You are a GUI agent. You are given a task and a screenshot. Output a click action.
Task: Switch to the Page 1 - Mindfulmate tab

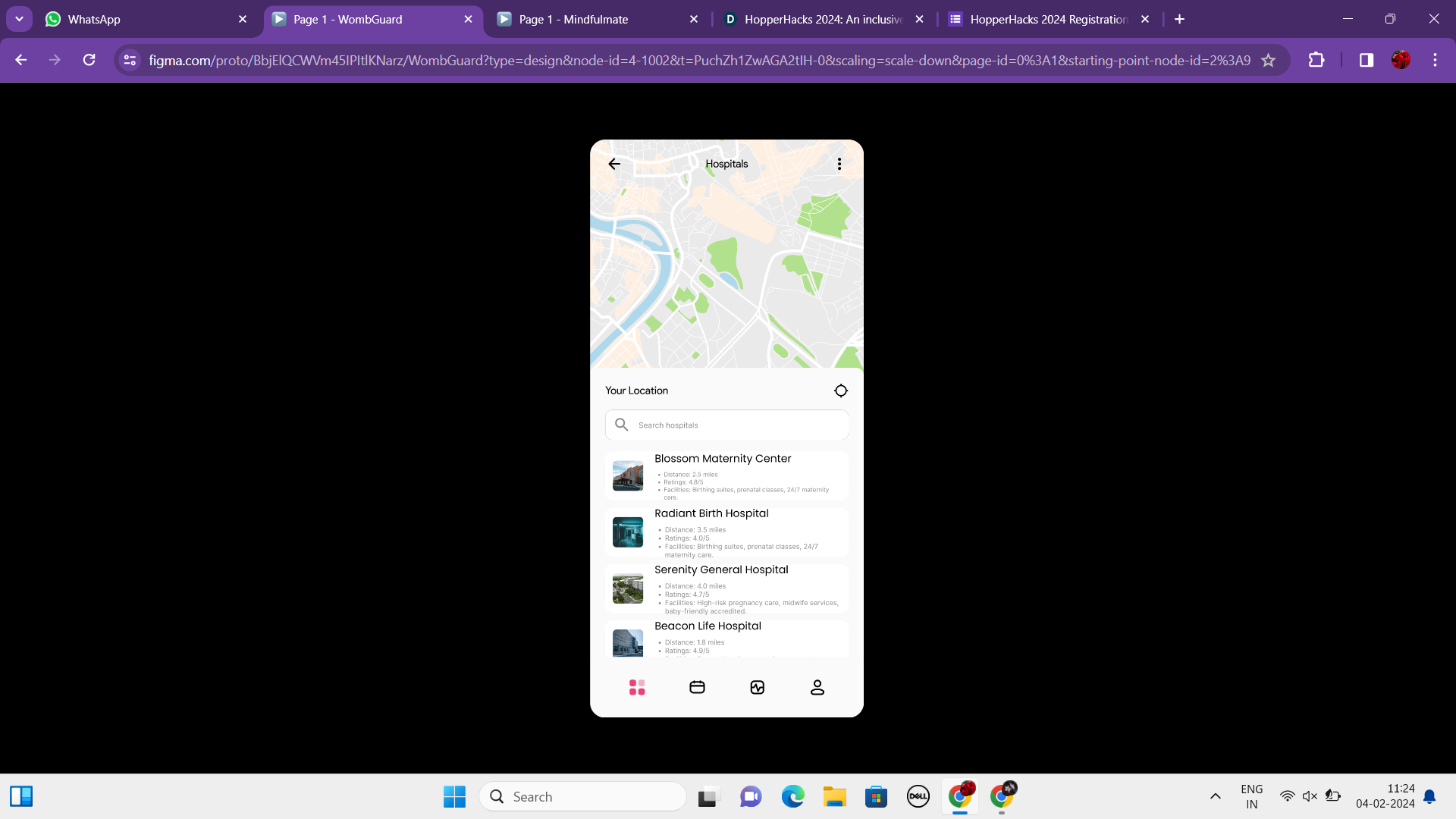coord(573,20)
